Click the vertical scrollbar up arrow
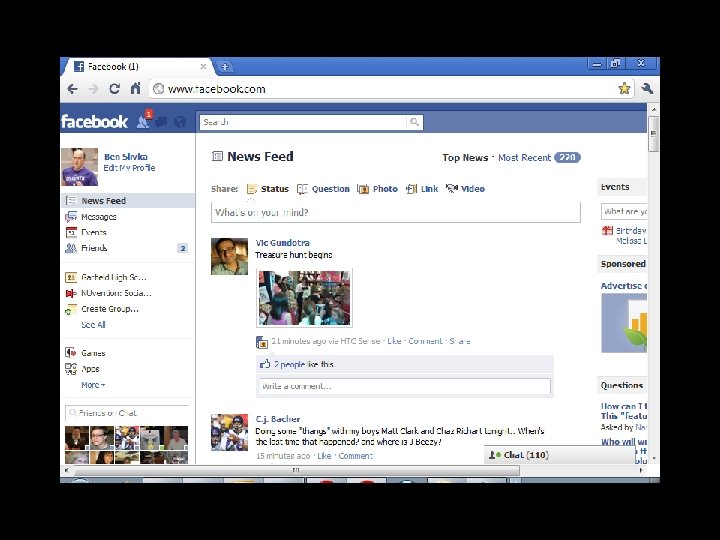 [x=653, y=110]
